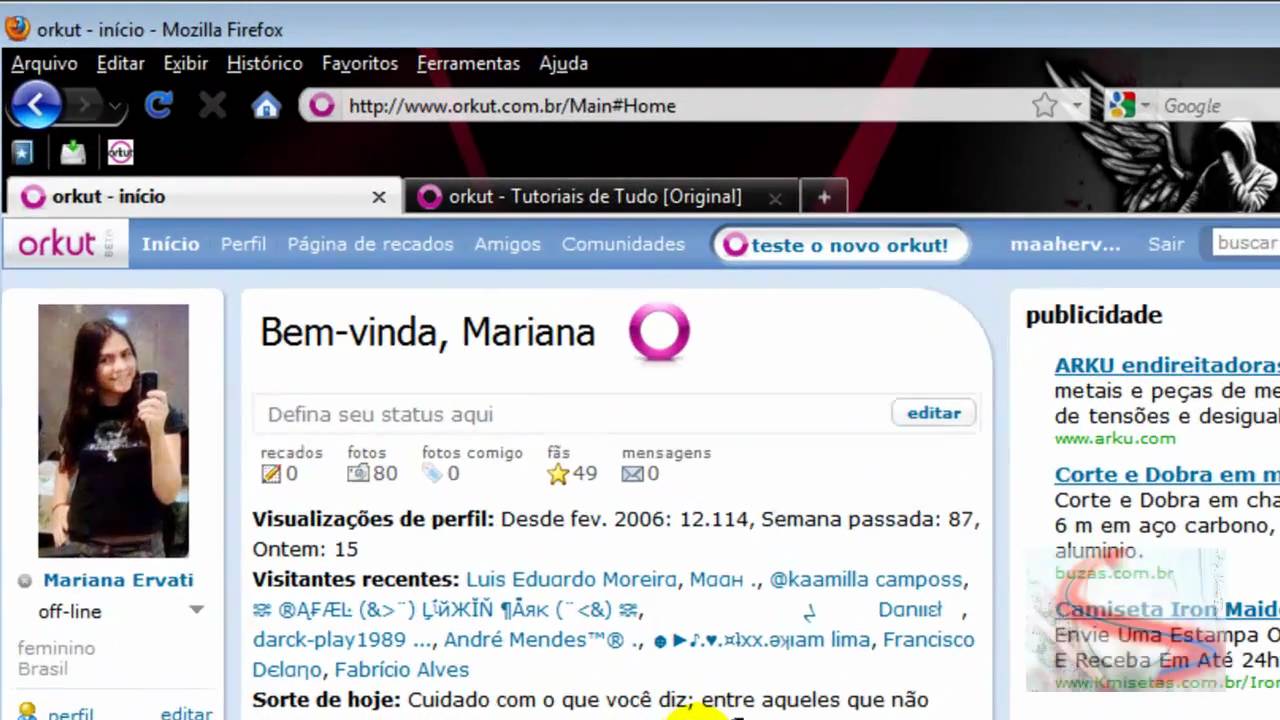Screen dimensions: 1280x720
Task: Open the Mariana Ervati profile name link
Action: tap(118, 580)
